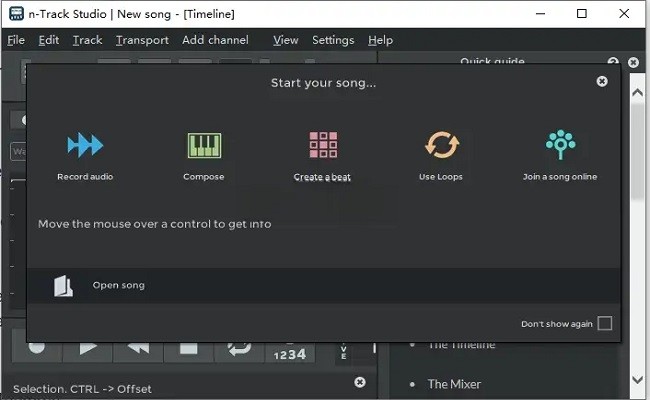Open the Settings menu
Screen dimensions: 650x400
point(333,40)
